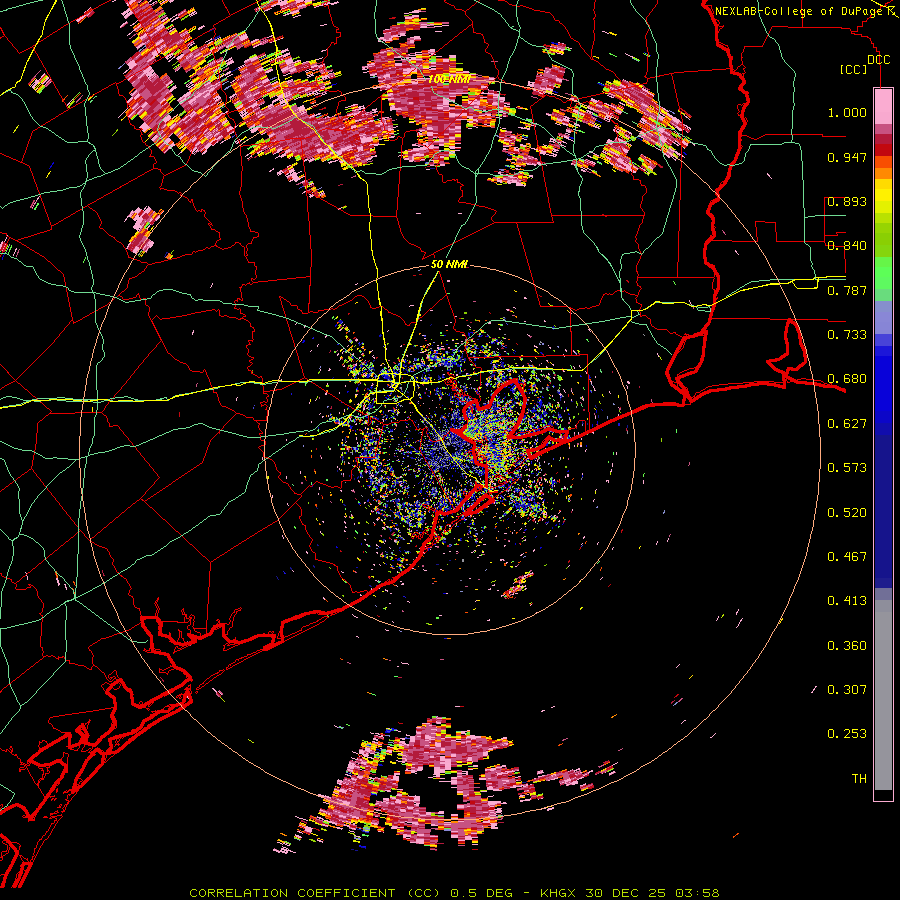This screenshot has width=900, height=900.
Task: Click the 0.360 legend value
Action: 847,646
